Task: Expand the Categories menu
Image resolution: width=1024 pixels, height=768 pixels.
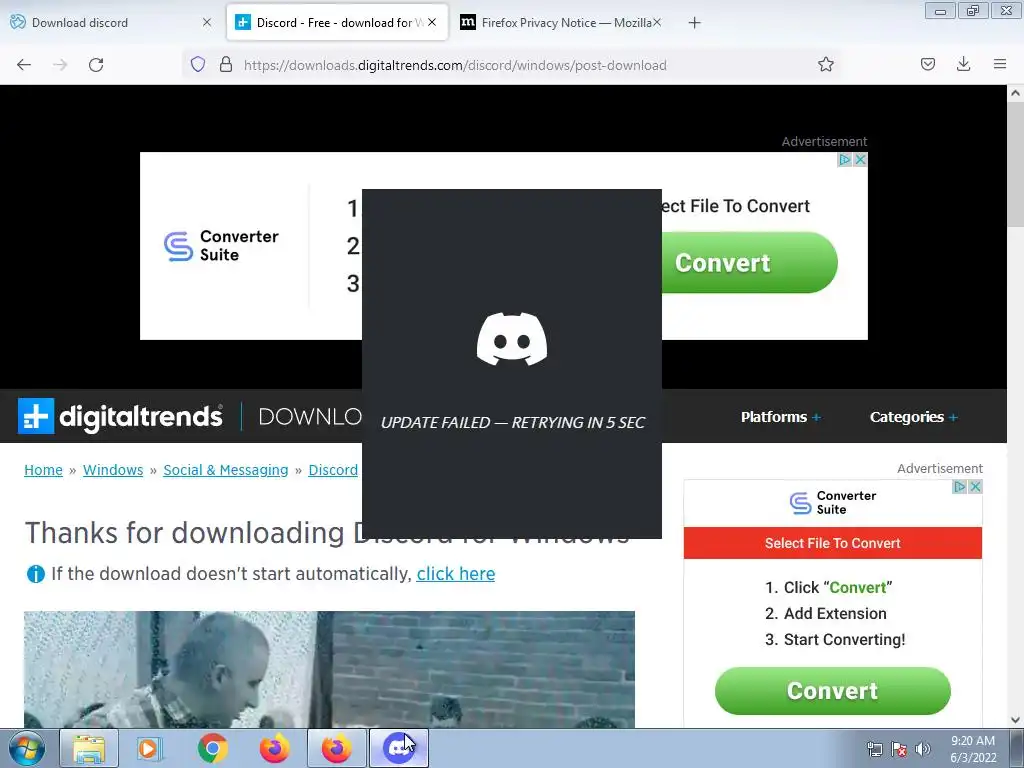Action: [x=913, y=417]
